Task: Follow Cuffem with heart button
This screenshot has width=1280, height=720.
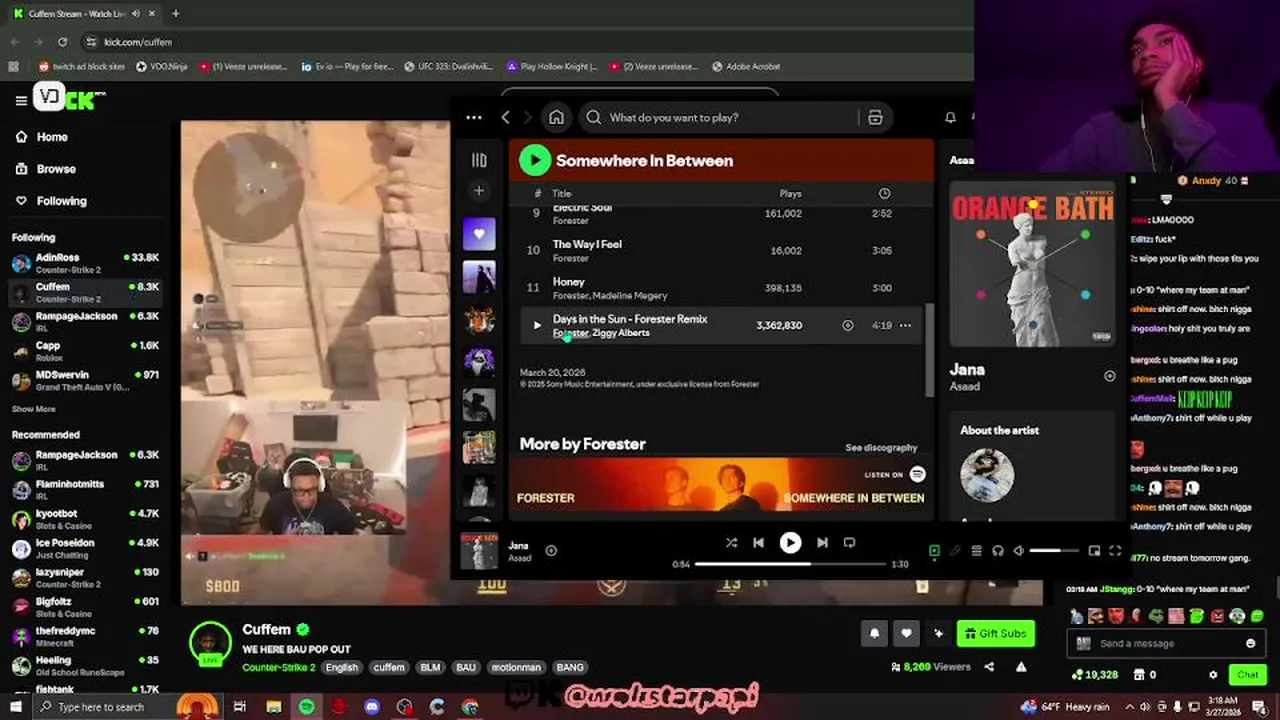Action: point(906,633)
